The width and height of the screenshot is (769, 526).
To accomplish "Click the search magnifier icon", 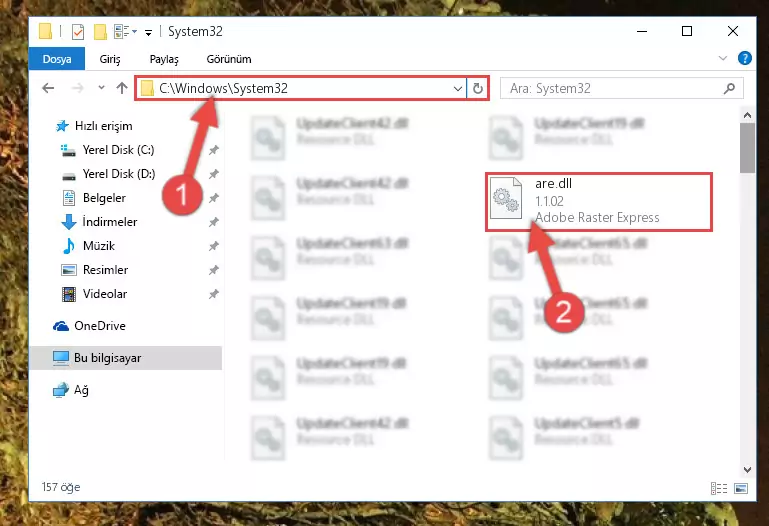I will click(729, 88).
